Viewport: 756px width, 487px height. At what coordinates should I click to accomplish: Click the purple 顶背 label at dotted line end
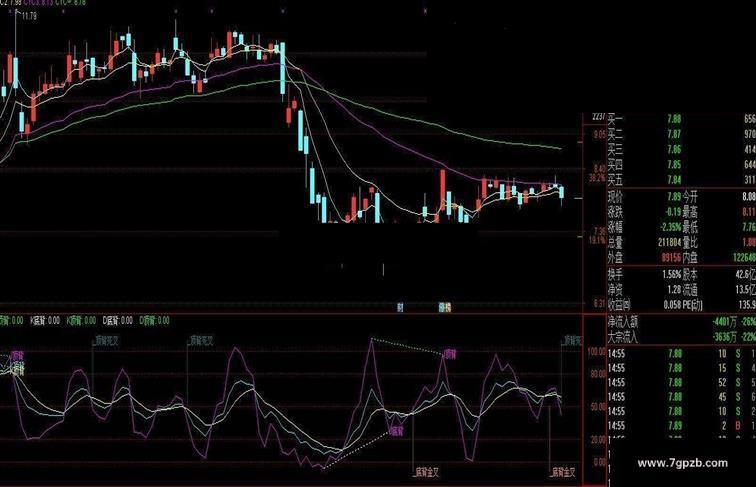450,354
